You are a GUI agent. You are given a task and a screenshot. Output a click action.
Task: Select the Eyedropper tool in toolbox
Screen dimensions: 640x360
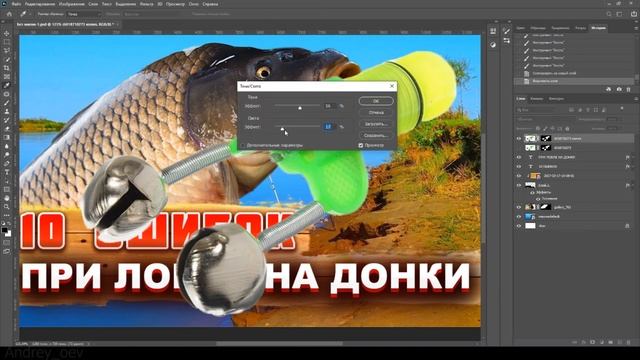click(x=7, y=85)
